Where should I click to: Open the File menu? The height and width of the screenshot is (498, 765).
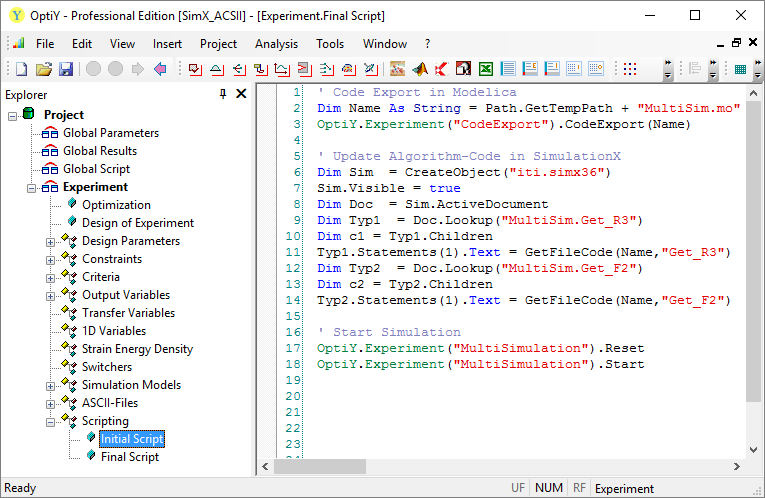tap(45, 44)
